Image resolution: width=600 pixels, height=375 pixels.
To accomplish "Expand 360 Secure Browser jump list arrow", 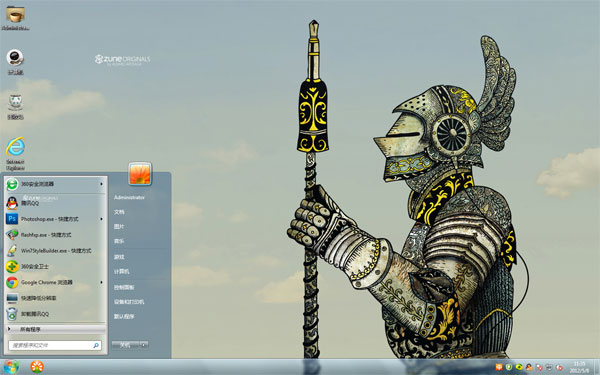I will [101, 184].
